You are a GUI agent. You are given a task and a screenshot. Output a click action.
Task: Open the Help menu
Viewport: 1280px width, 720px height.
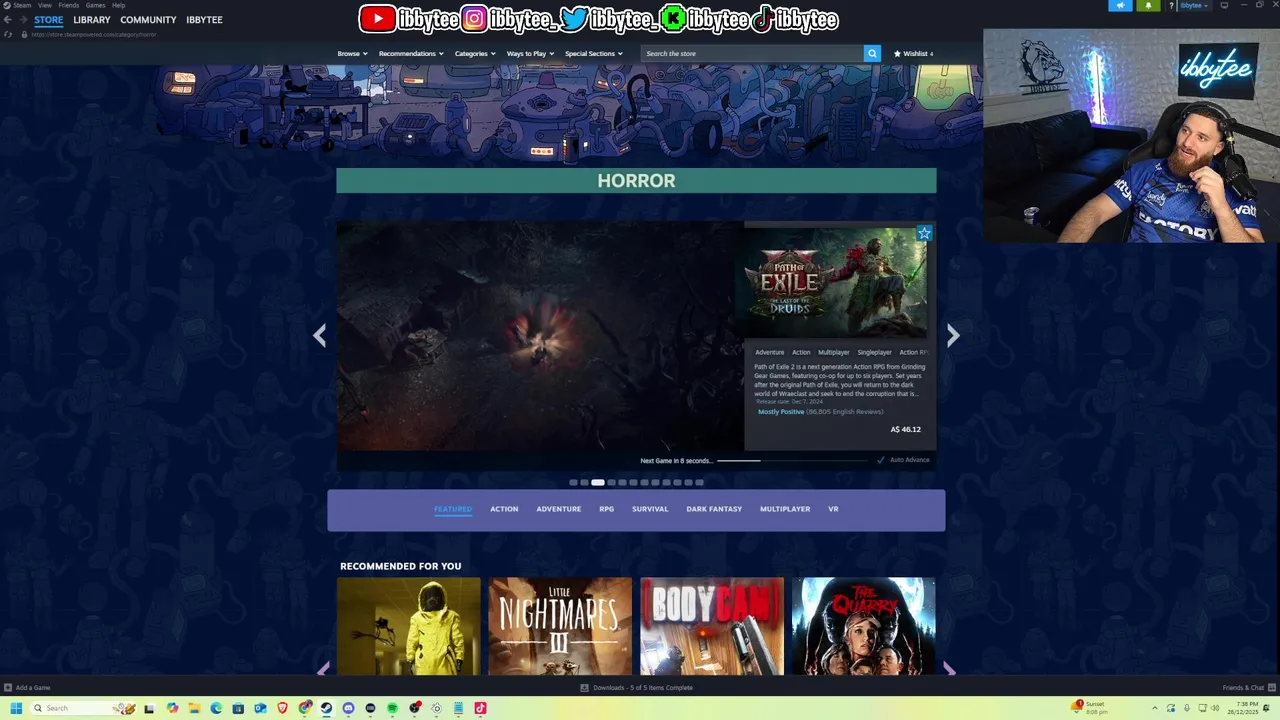pos(118,5)
